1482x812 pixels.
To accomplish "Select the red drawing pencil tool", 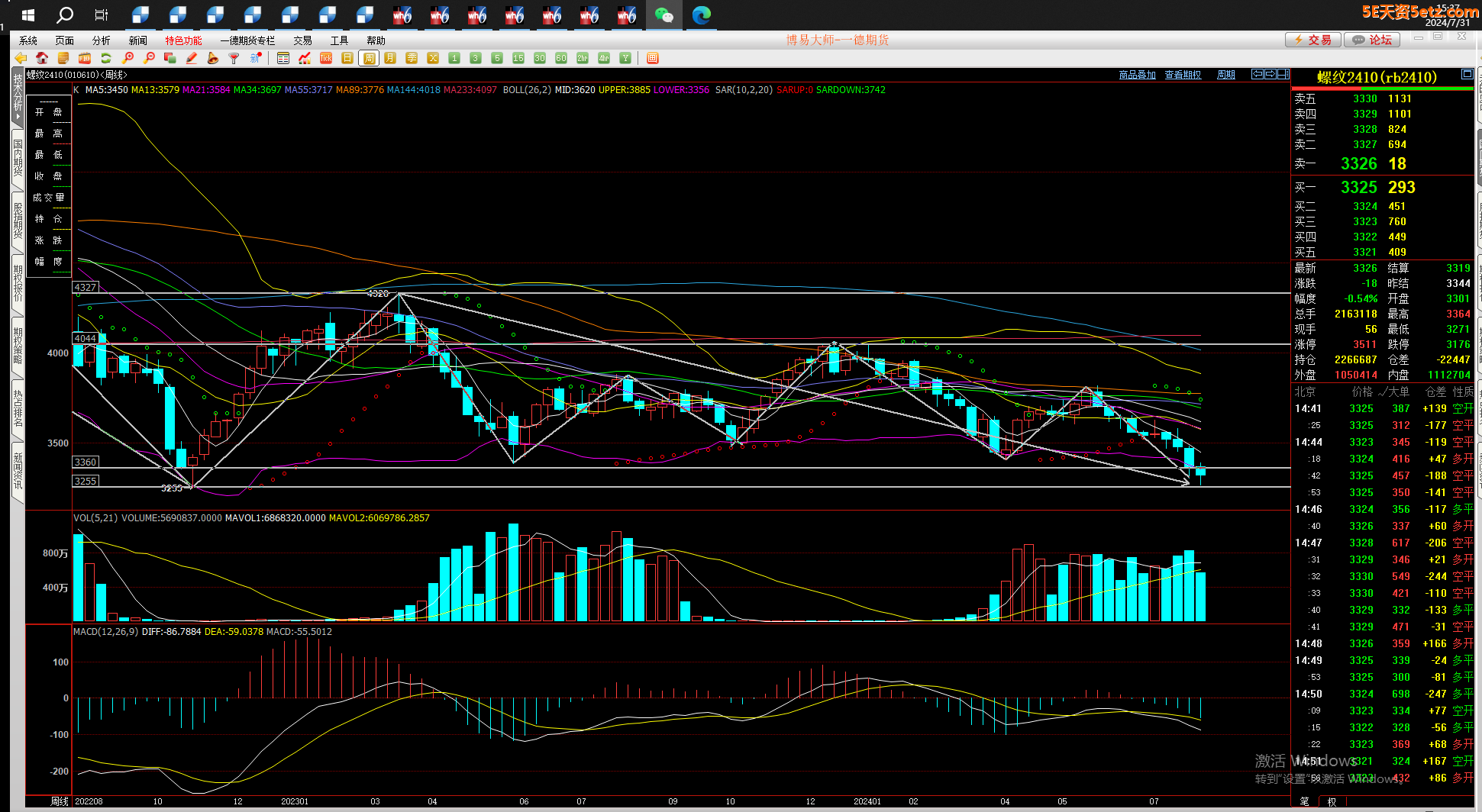I will (x=192, y=59).
